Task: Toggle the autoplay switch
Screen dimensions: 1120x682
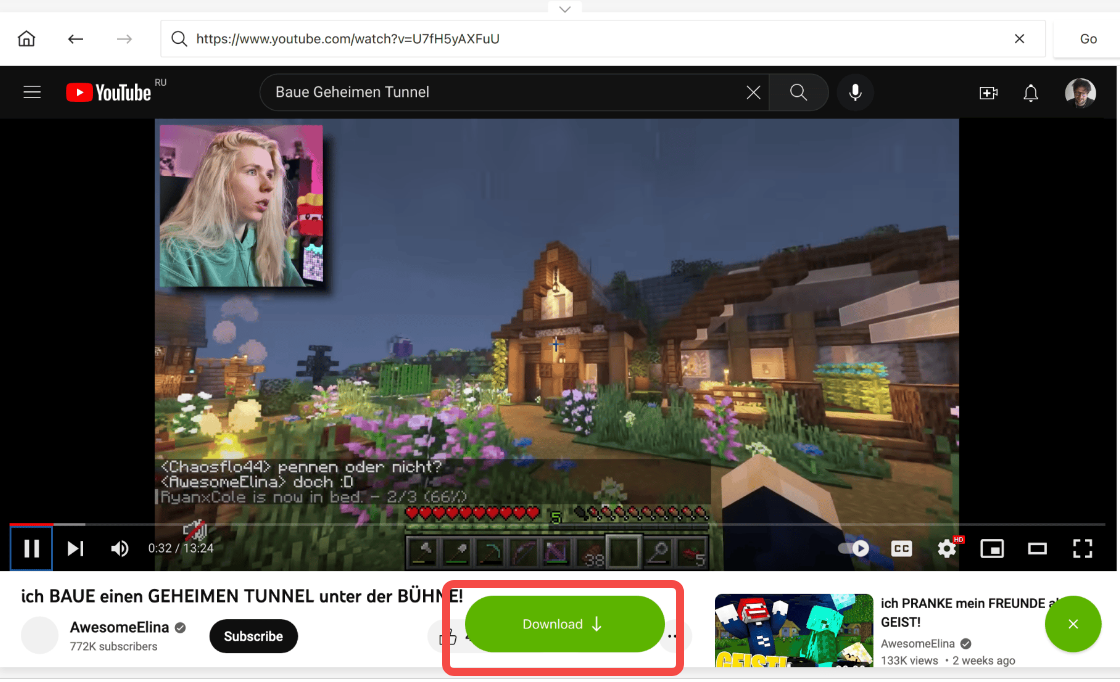Action: [854, 548]
